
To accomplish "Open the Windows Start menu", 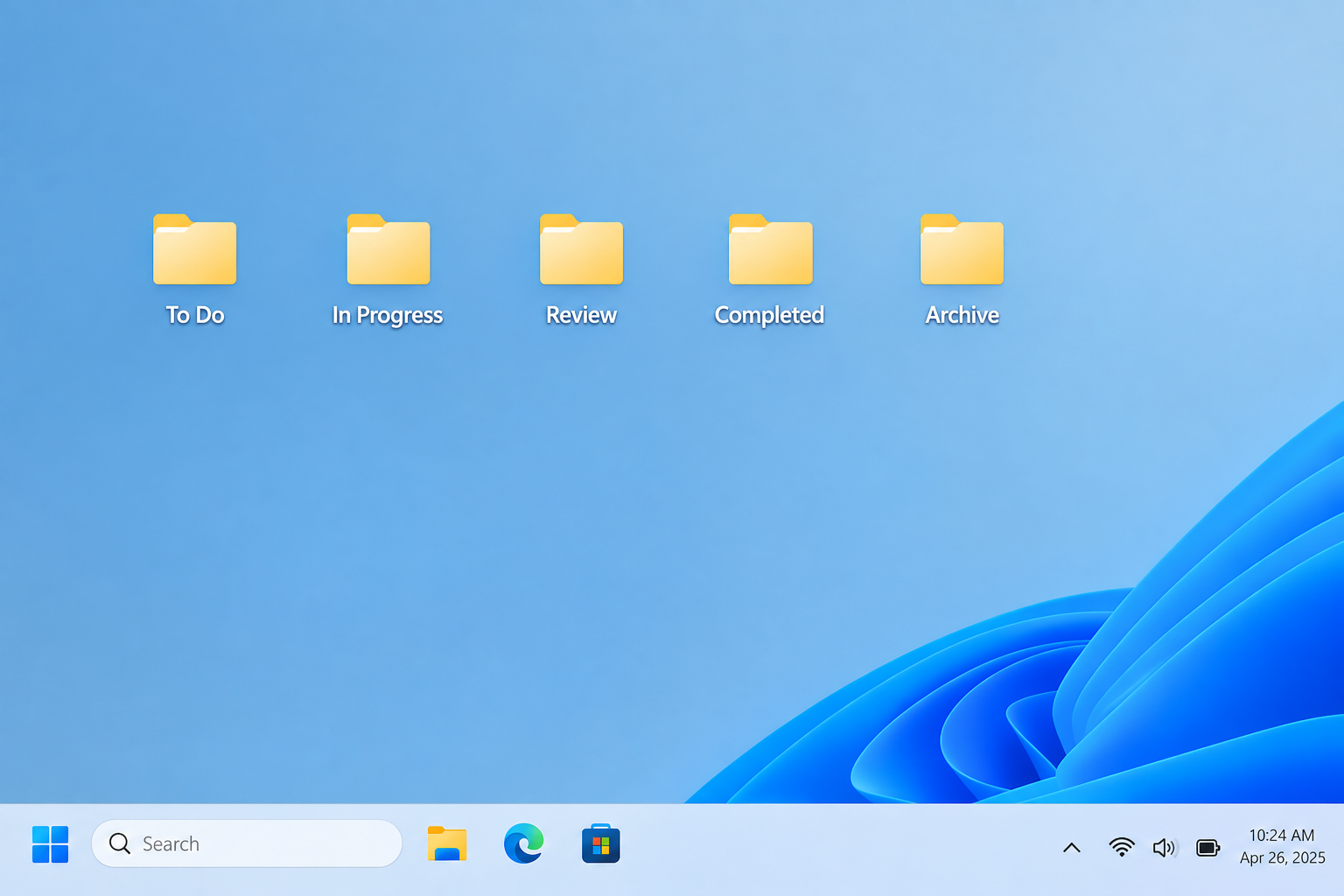I will (50, 844).
